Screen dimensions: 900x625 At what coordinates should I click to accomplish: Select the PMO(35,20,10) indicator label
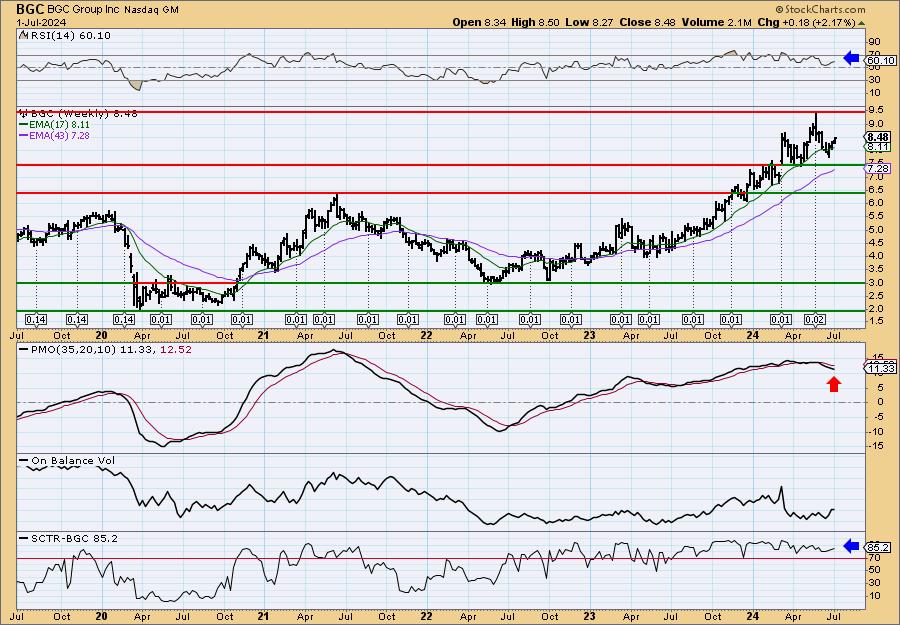[73, 349]
